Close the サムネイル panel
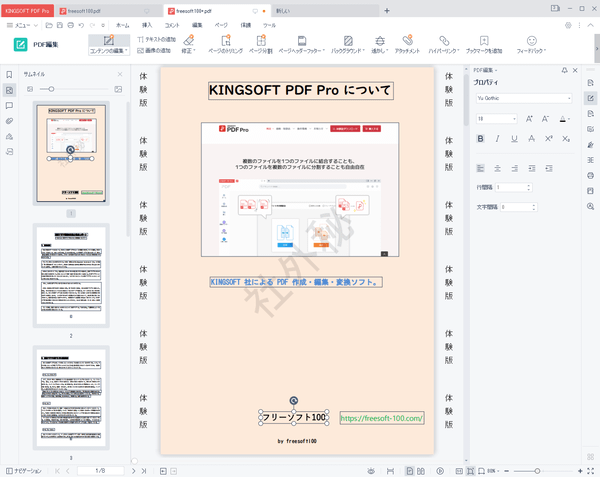Image resolution: width=600 pixels, height=477 pixels. (x=120, y=74)
